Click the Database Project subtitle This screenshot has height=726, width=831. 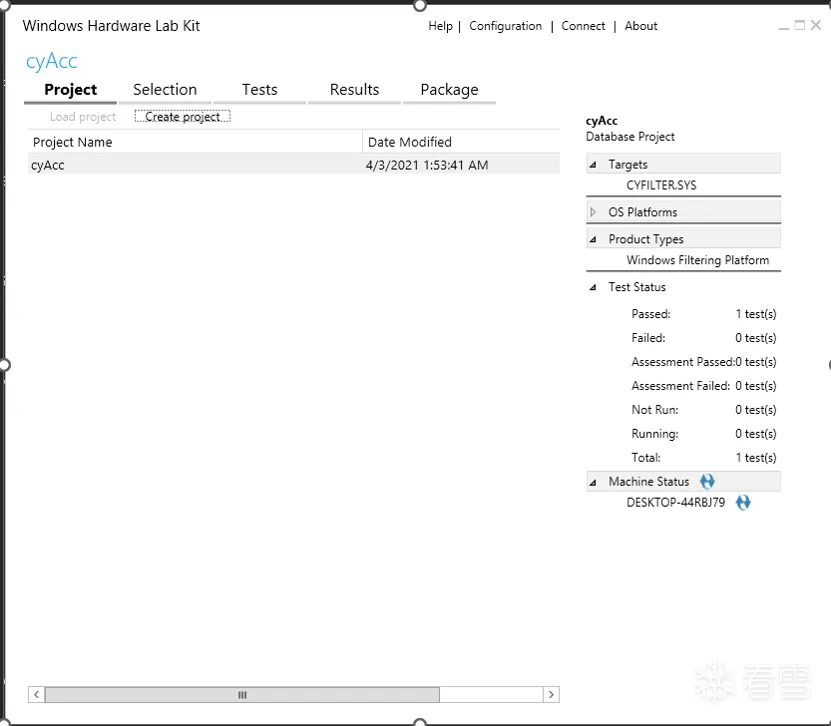click(630, 137)
